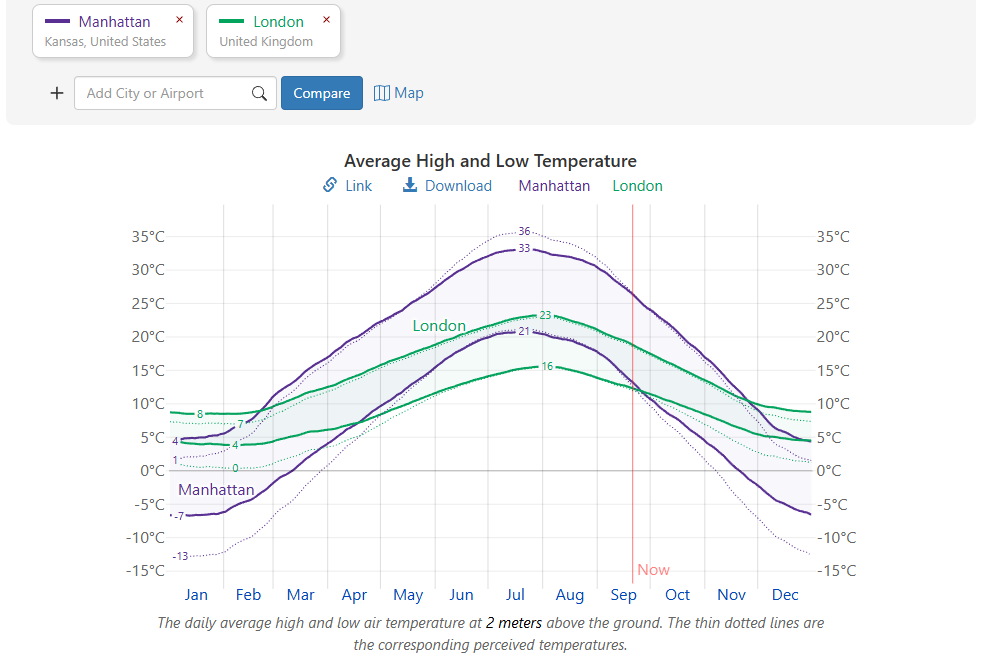Click the '2 meters' text in caption
The width and height of the screenshot is (984, 671).
(513, 623)
